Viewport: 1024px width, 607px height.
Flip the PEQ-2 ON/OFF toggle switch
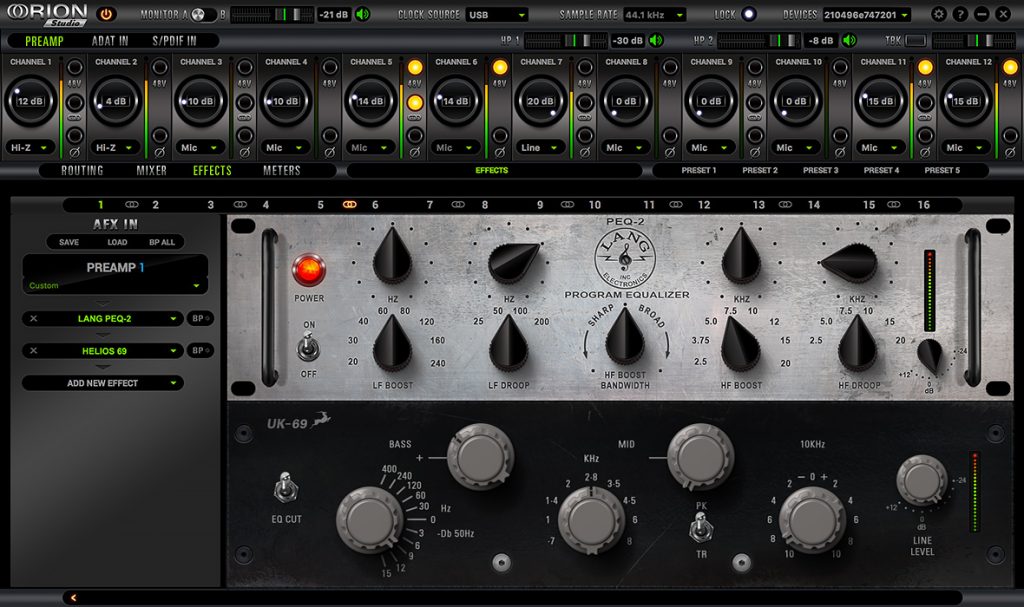point(308,347)
